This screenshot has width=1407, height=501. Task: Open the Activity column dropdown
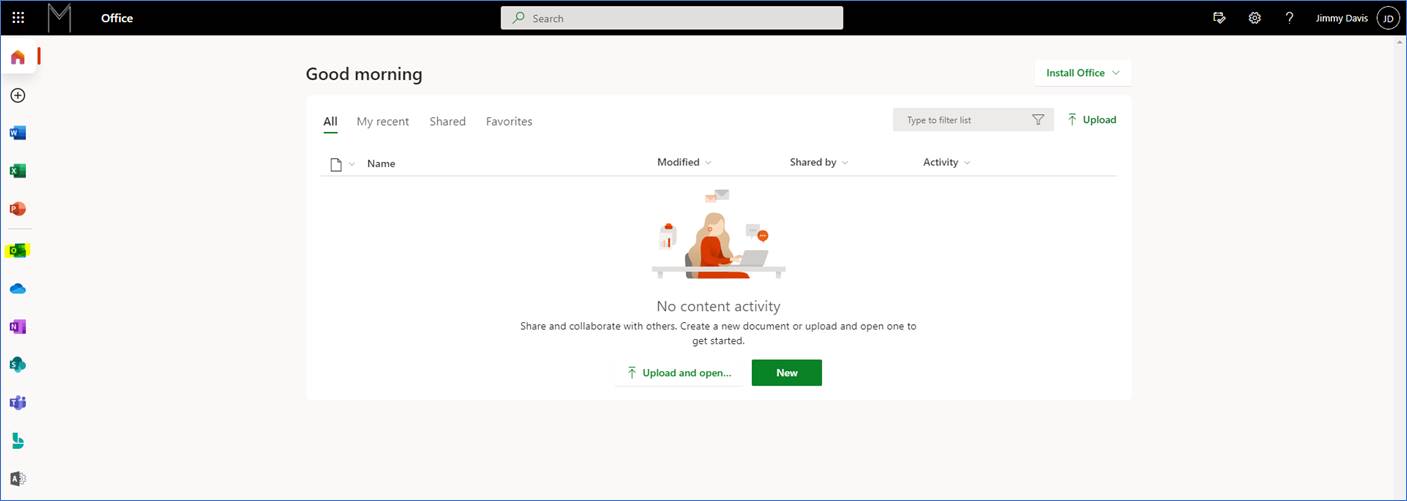coord(946,162)
